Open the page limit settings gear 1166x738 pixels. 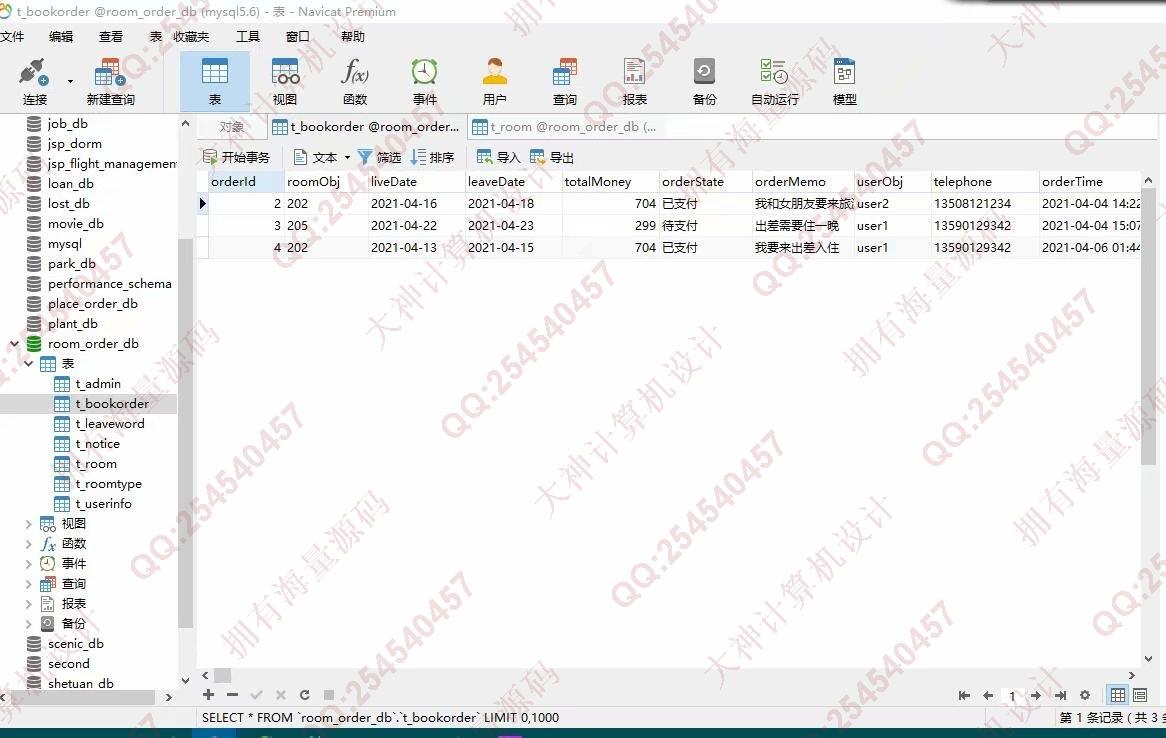(x=1085, y=696)
